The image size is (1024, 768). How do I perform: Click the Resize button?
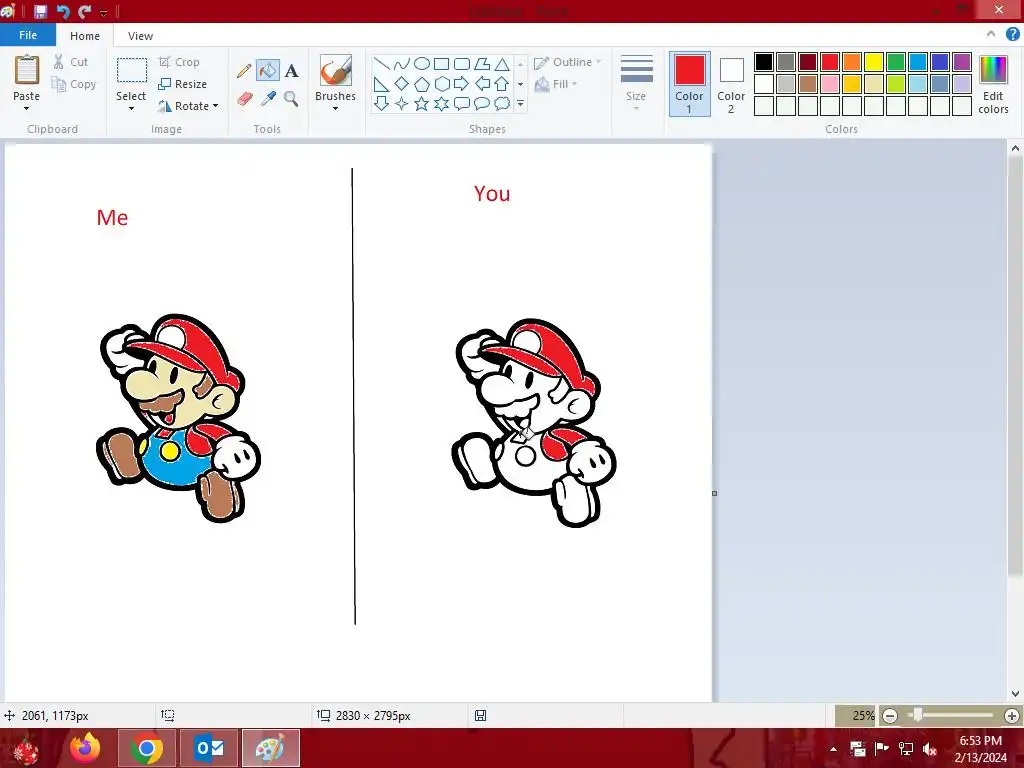183,84
